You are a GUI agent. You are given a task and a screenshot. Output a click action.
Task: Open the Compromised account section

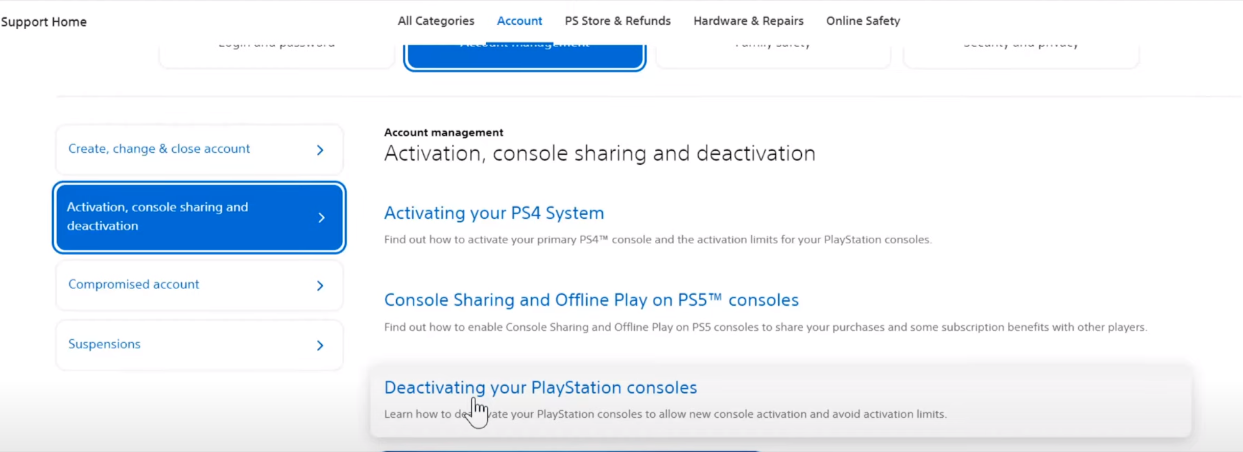[x=199, y=285]
